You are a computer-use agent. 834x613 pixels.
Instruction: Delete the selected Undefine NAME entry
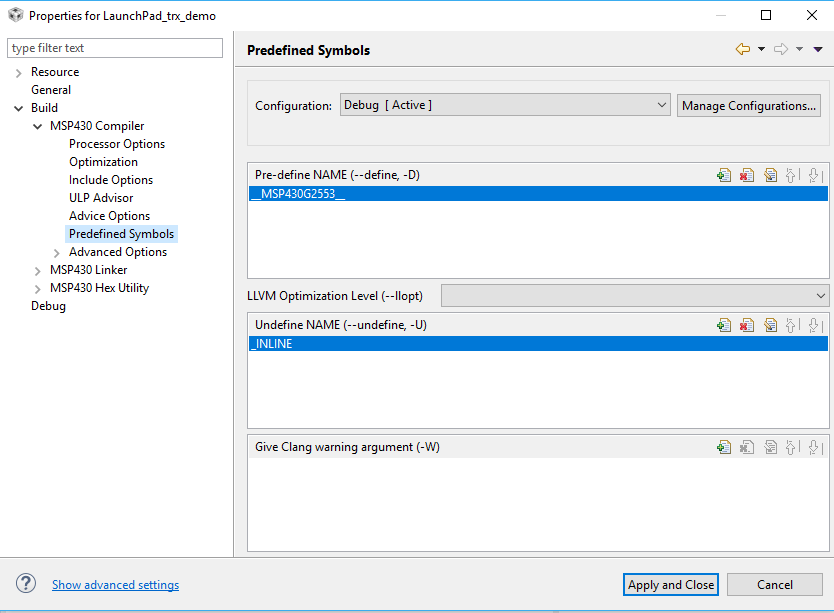pyautogui.click(x=747, y=325)
